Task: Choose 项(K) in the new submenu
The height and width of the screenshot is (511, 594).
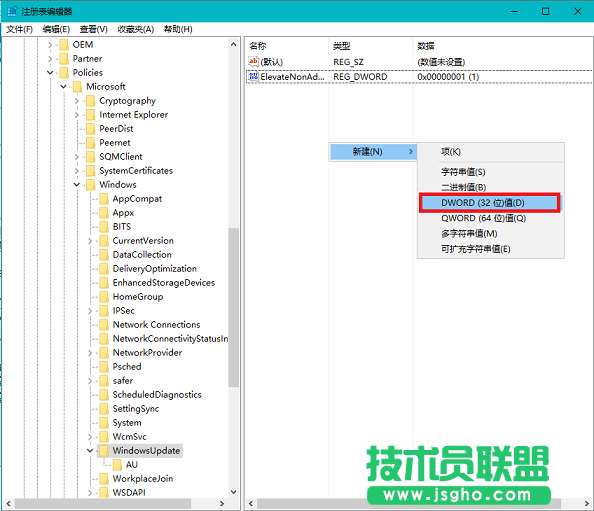Action: 491,152
